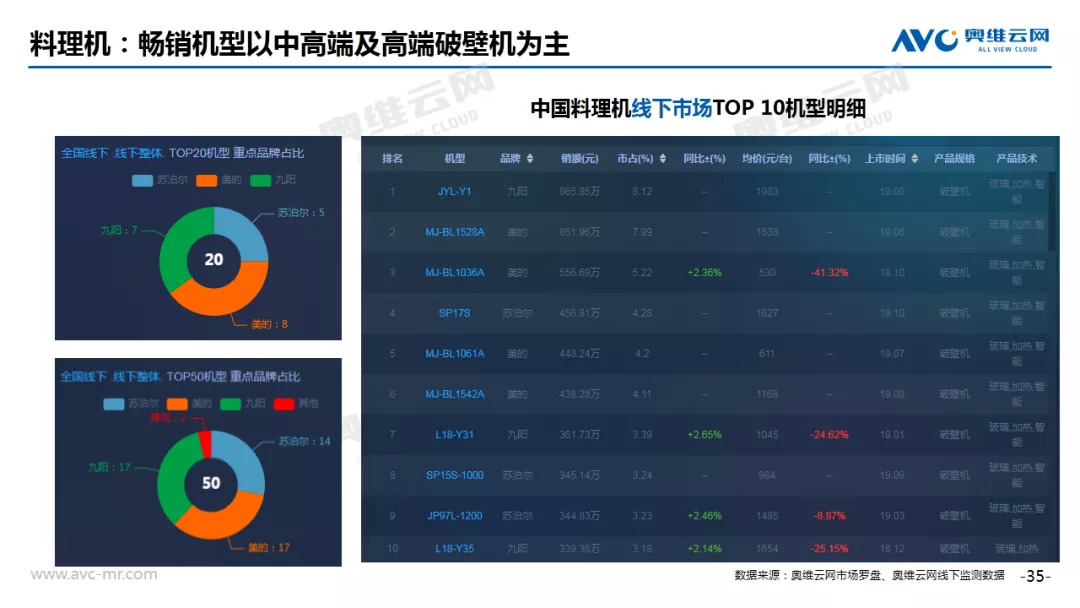Click the 1983 average price cell
The width and height of the screenshot is (1080, 608).
tap(767, 191)
